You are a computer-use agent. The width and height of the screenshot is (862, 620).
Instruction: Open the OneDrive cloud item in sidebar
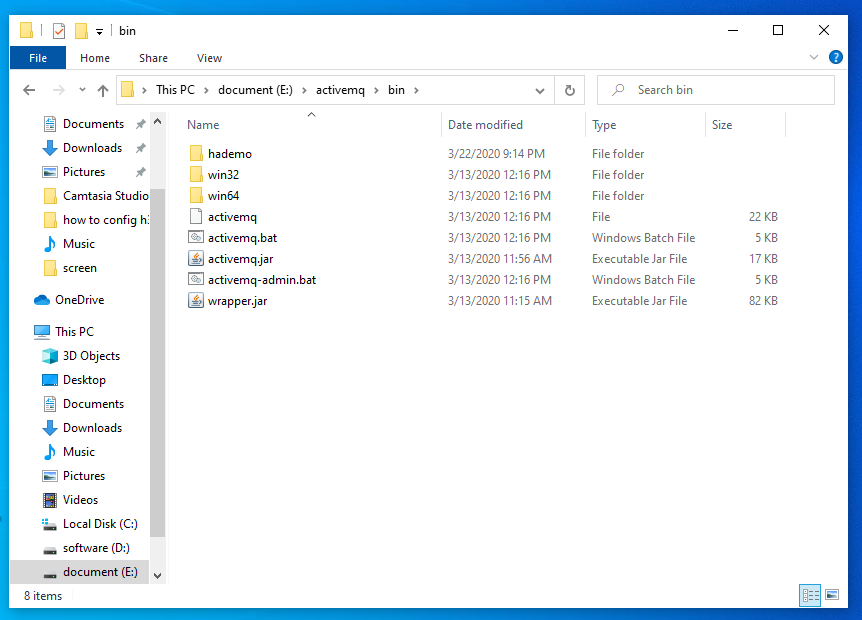[79, 300]
